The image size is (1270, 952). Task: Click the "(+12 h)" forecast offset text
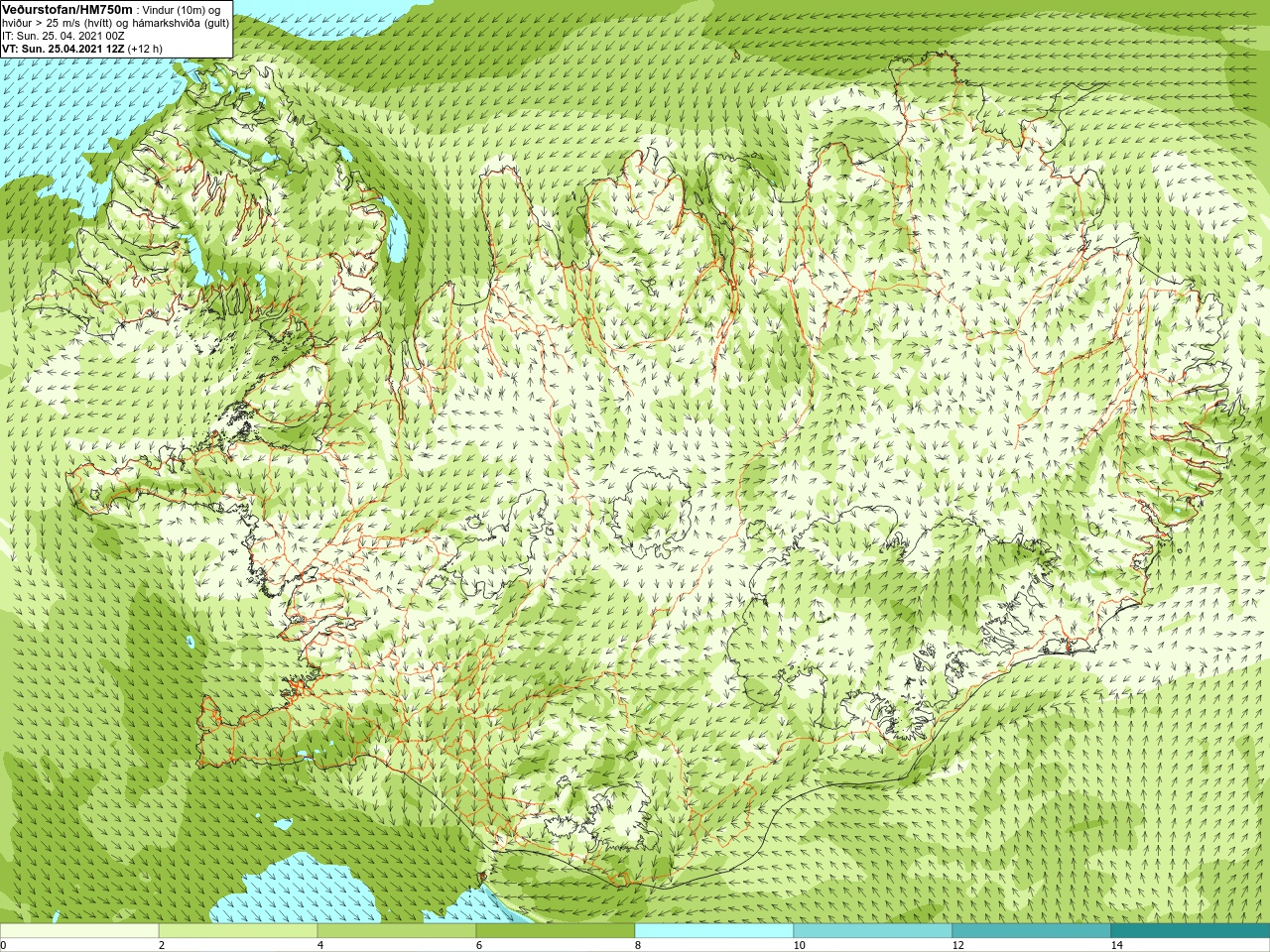(x=145, y=49)
